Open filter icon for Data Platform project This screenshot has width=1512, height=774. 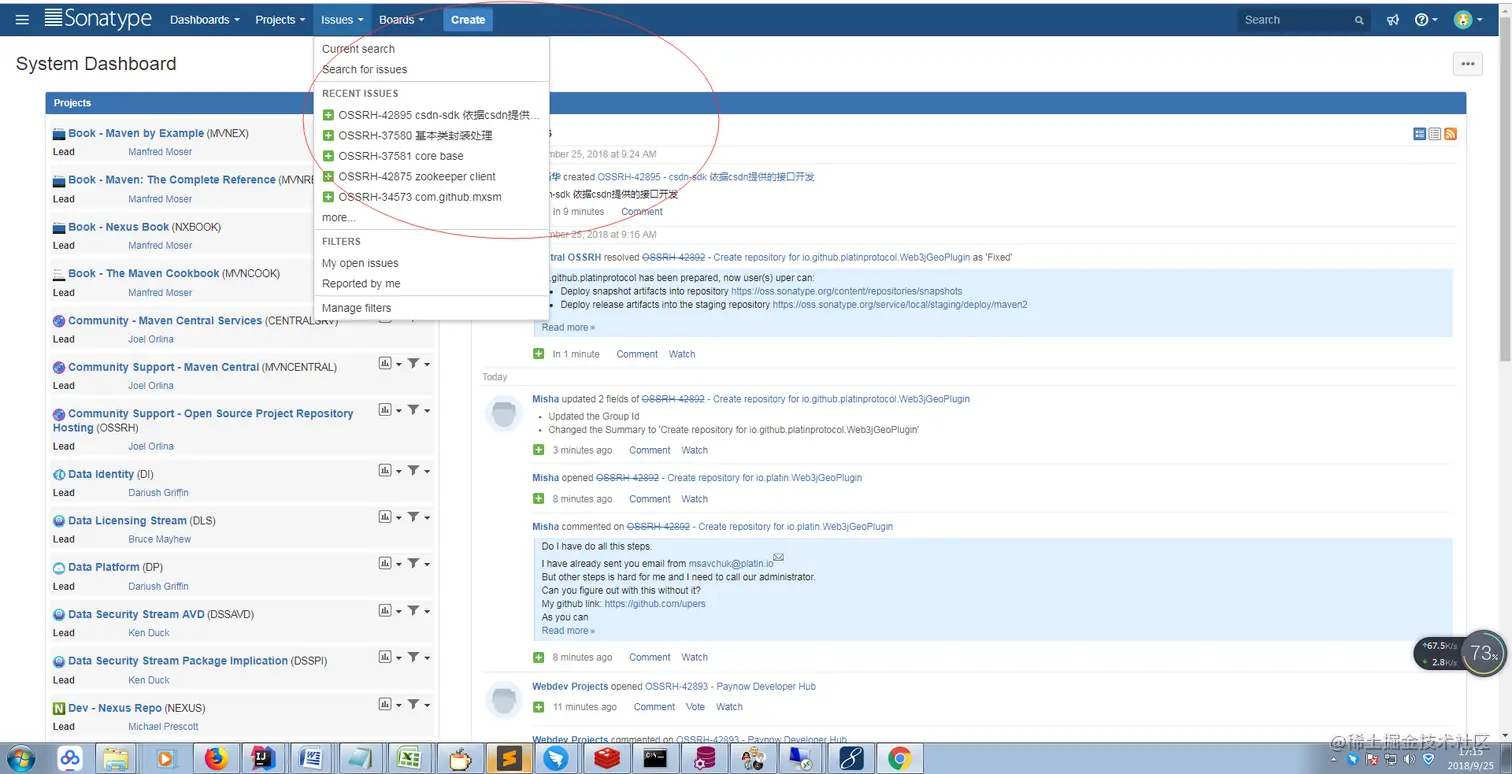click(x=413, y=564)
